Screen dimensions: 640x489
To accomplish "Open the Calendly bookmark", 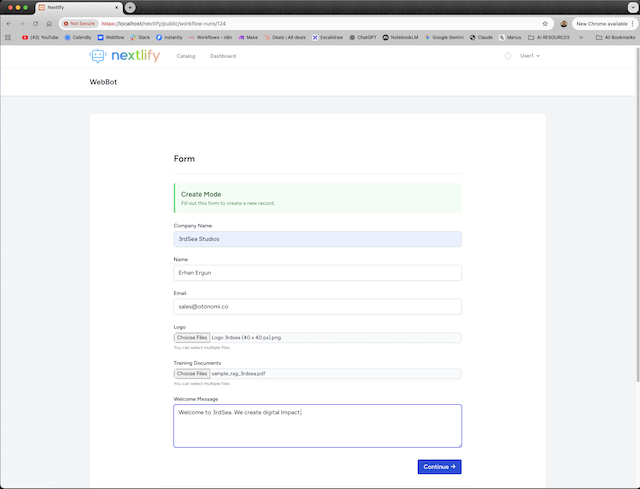I will click(x=78, y=37).
